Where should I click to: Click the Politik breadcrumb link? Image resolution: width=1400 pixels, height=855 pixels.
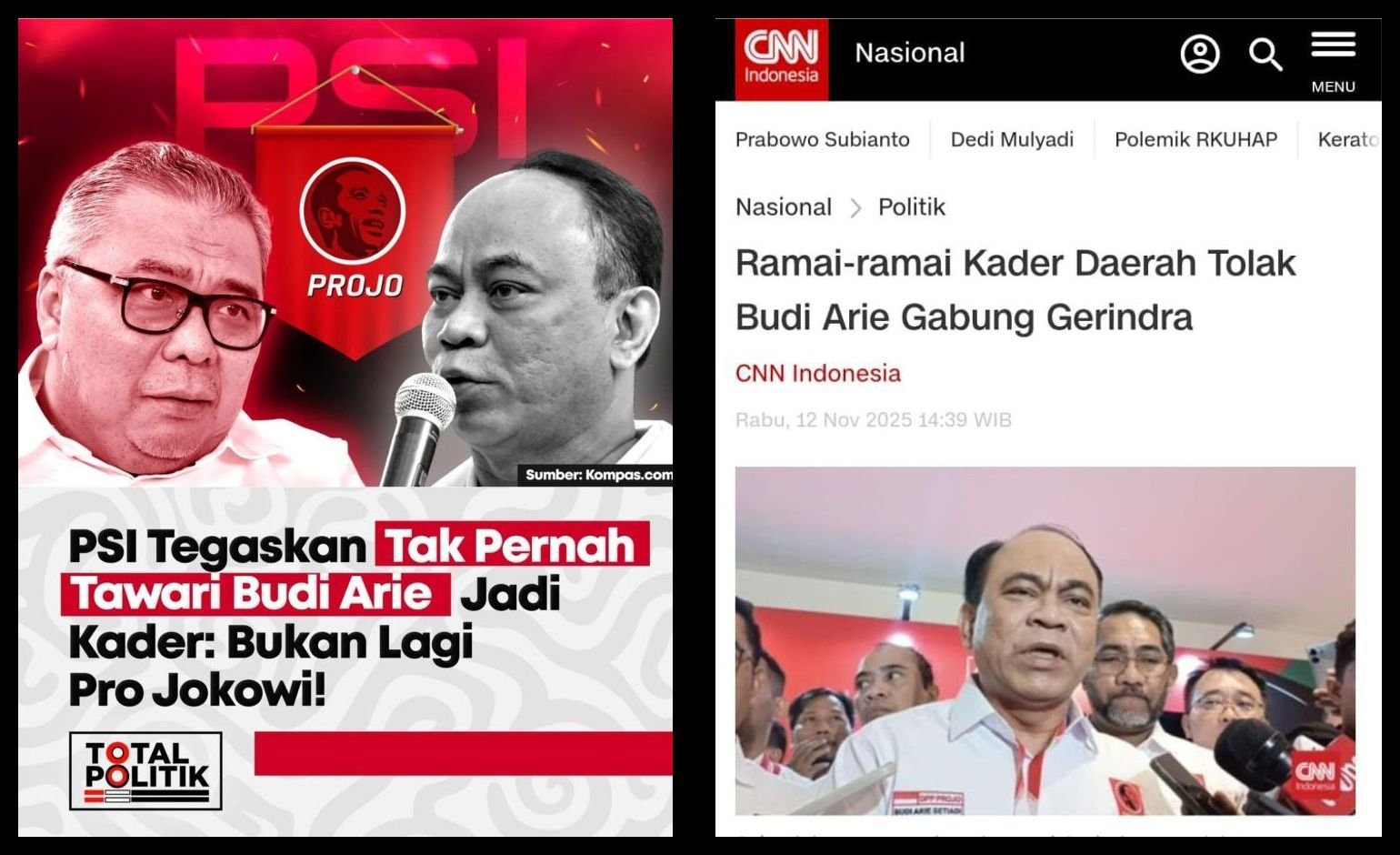pos(911,207)
